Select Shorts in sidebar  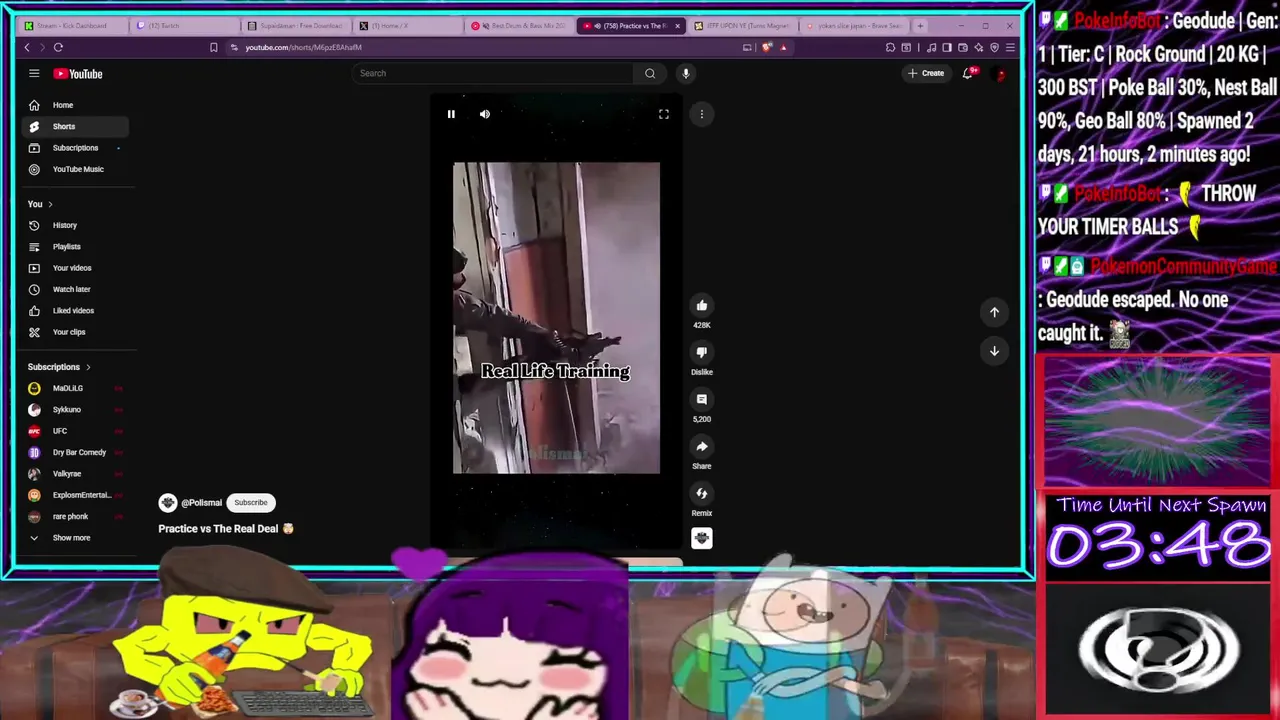pos(75,126)
